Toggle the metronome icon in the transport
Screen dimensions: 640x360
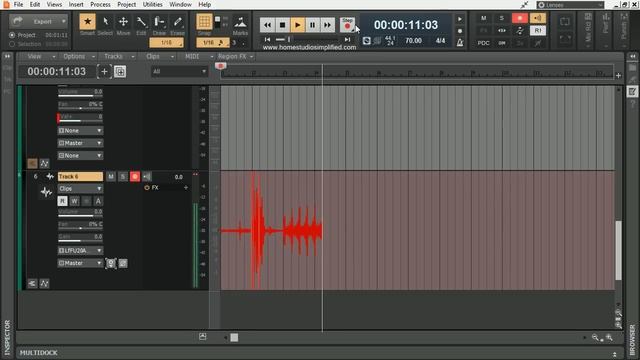pos(460,42)
